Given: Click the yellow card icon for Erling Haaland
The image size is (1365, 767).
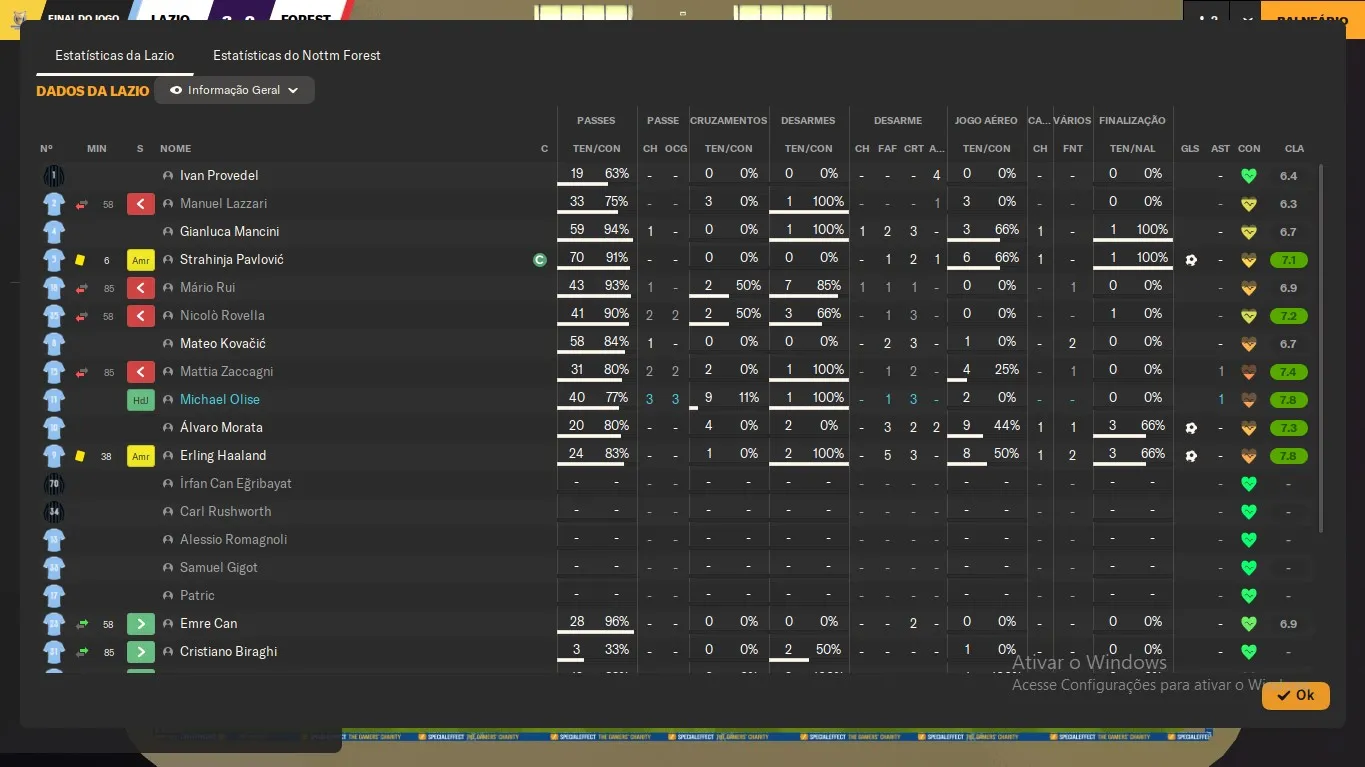Looking at the screenshot, I should (x=80, y=456).
